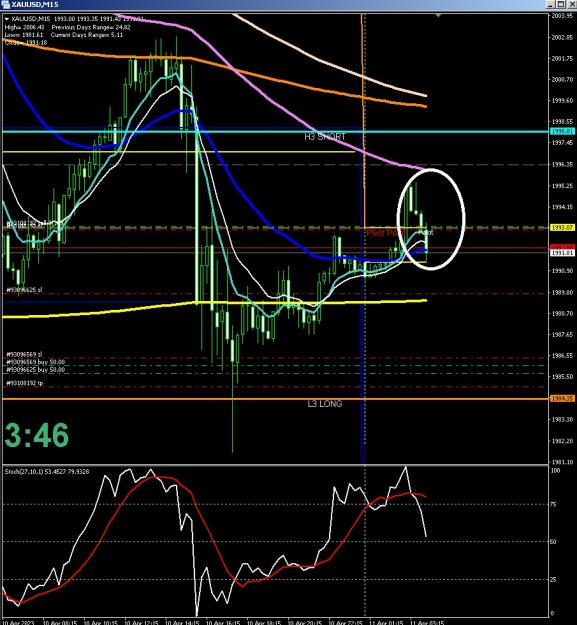
Task: Click the XAUUSD,M15 chart window icon
Action: 5,4
